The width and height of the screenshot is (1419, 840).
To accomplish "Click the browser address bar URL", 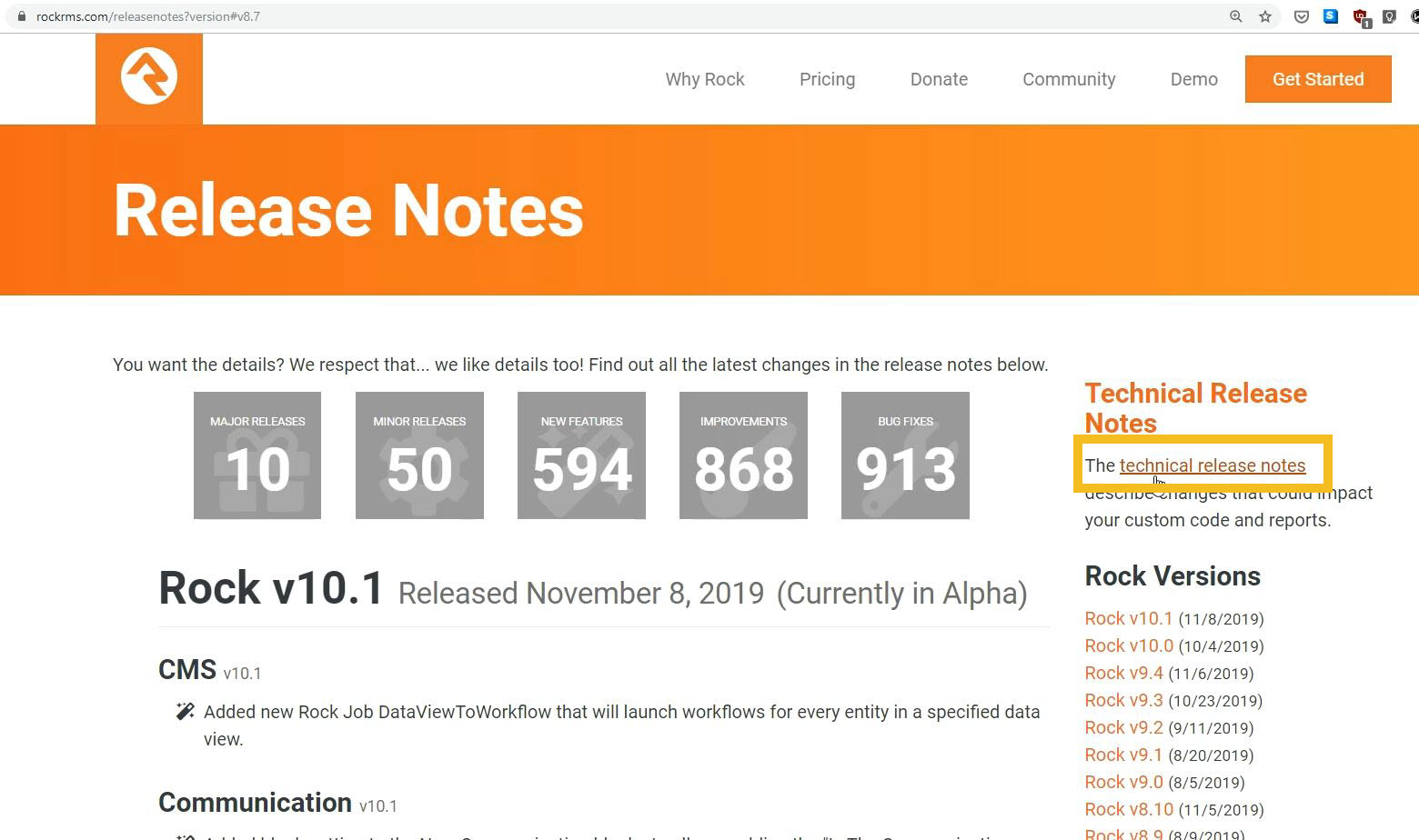I will (148, 16).
